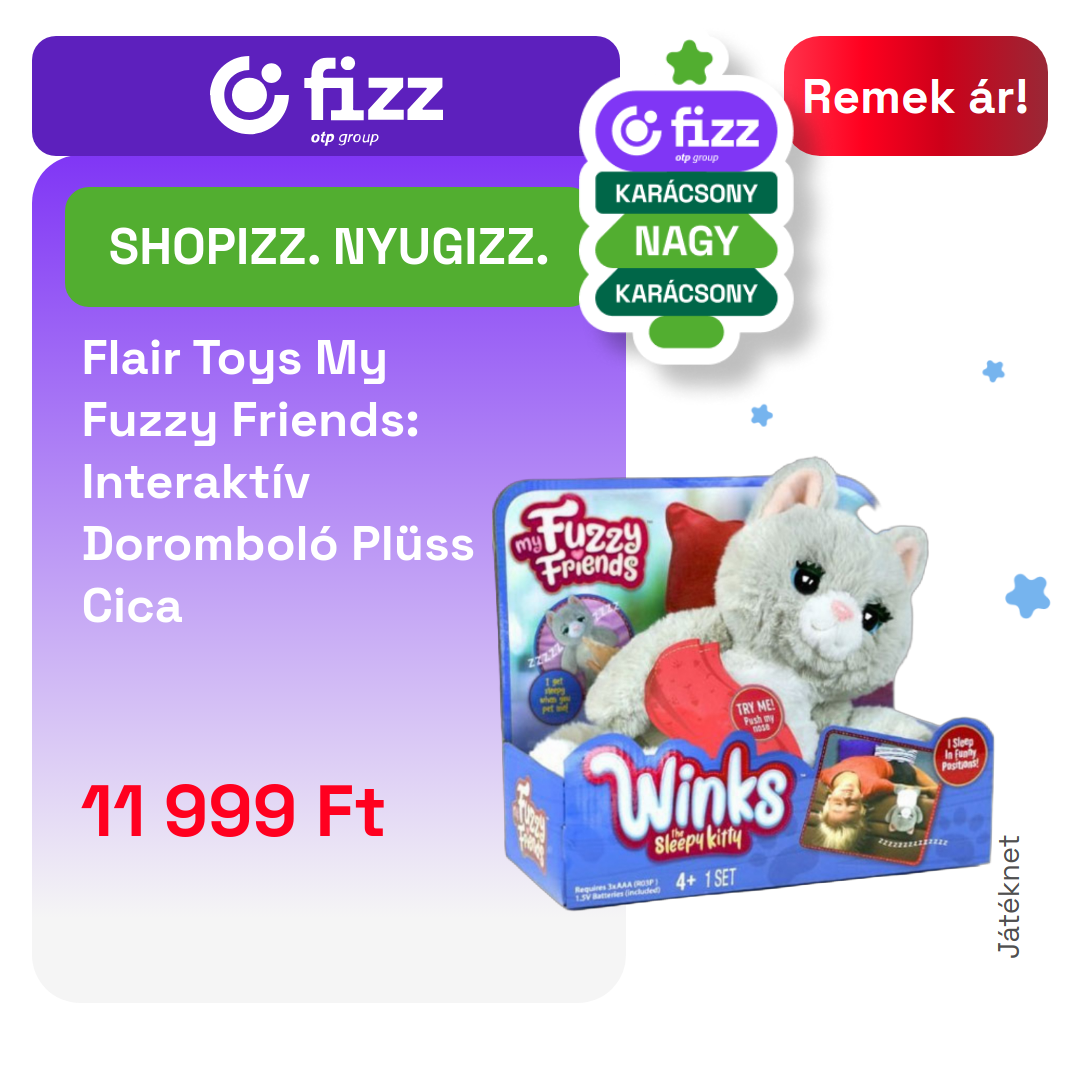The height and width of the screenshot is (1080, 1080).
Task: Click the NAGY tree label
Action: [x=686, y=242]
